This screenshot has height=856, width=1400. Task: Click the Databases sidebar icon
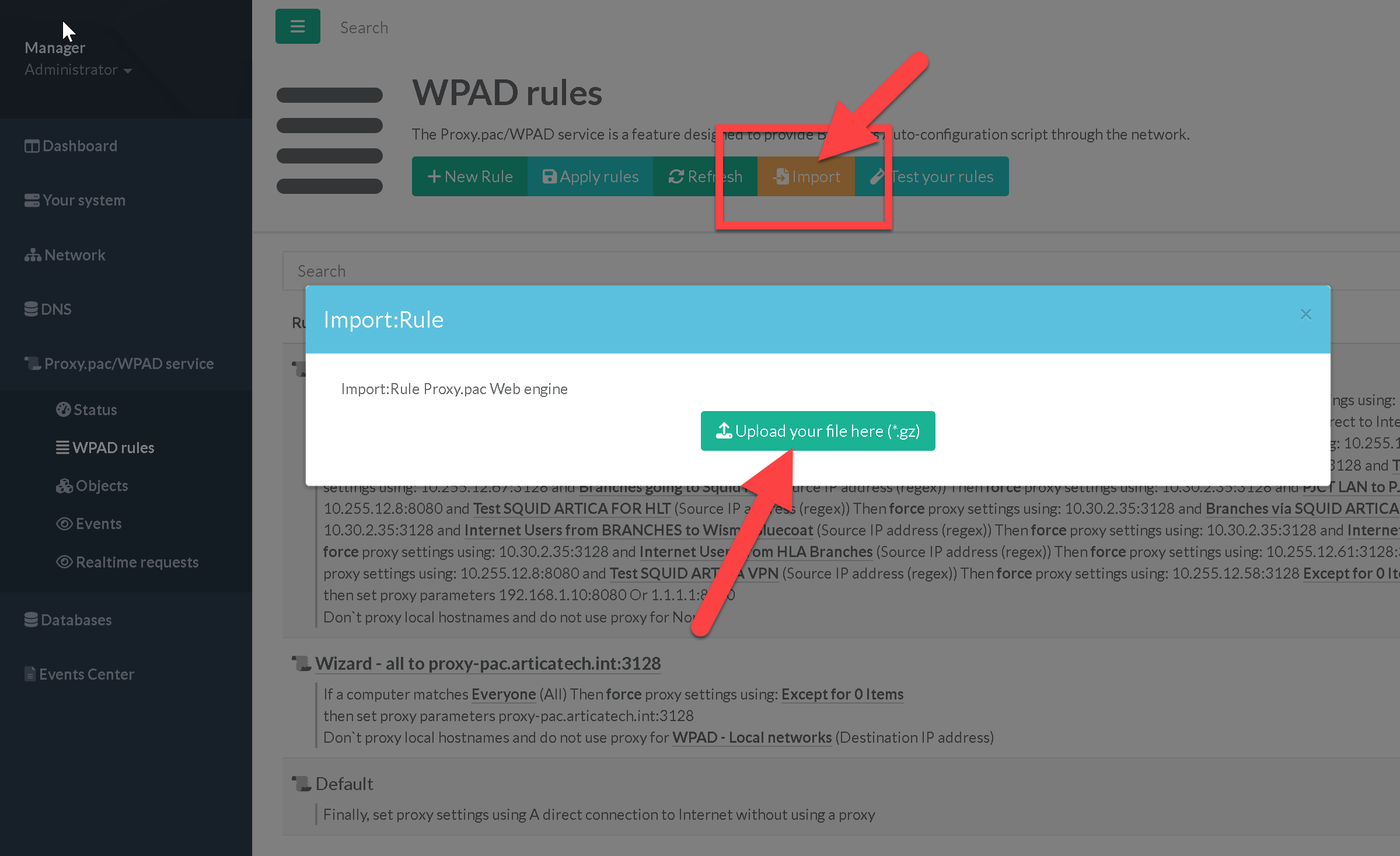click(31, 620)
